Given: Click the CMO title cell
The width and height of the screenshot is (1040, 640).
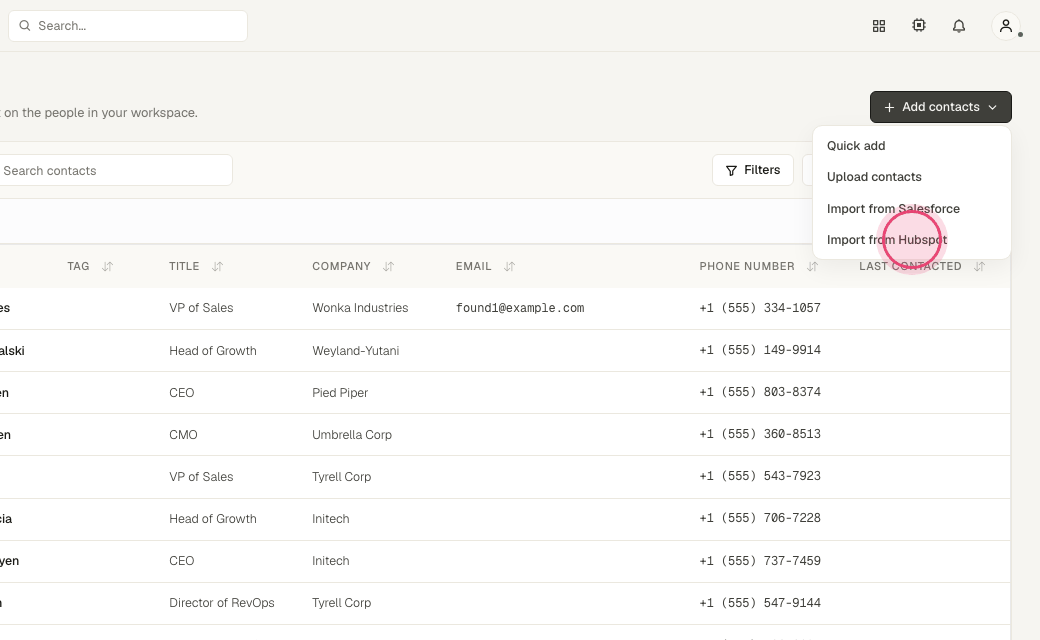Looking at the screenshot, I should click(183, 434).
